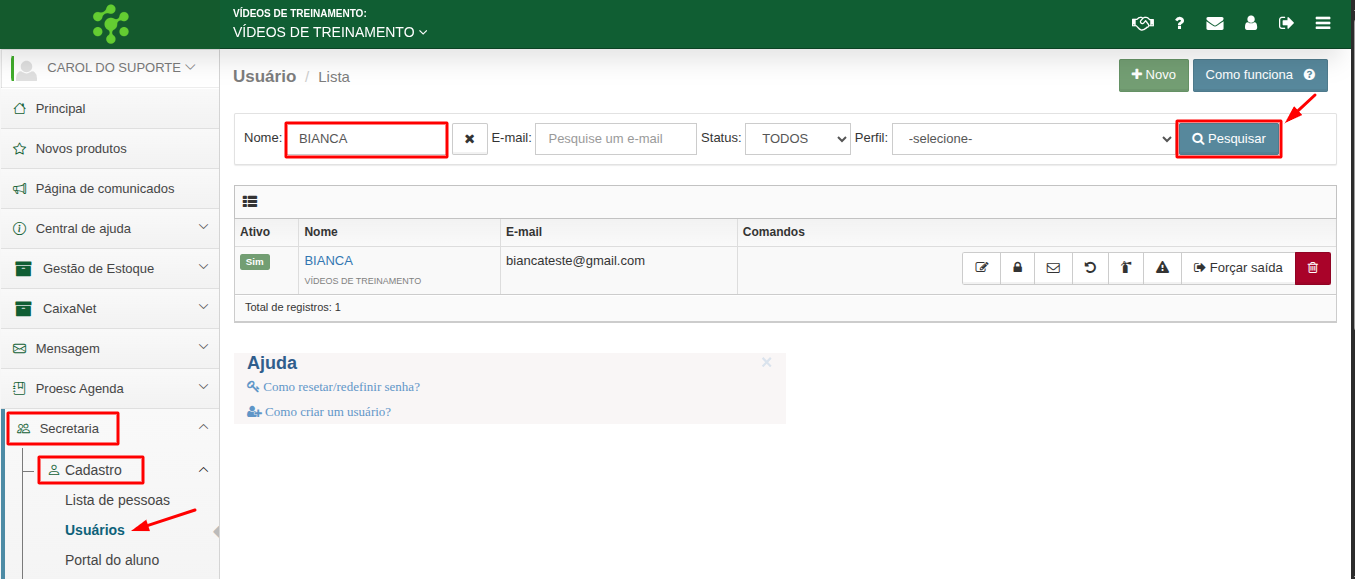Click the logout arrow icon in the top bar

1286,23
